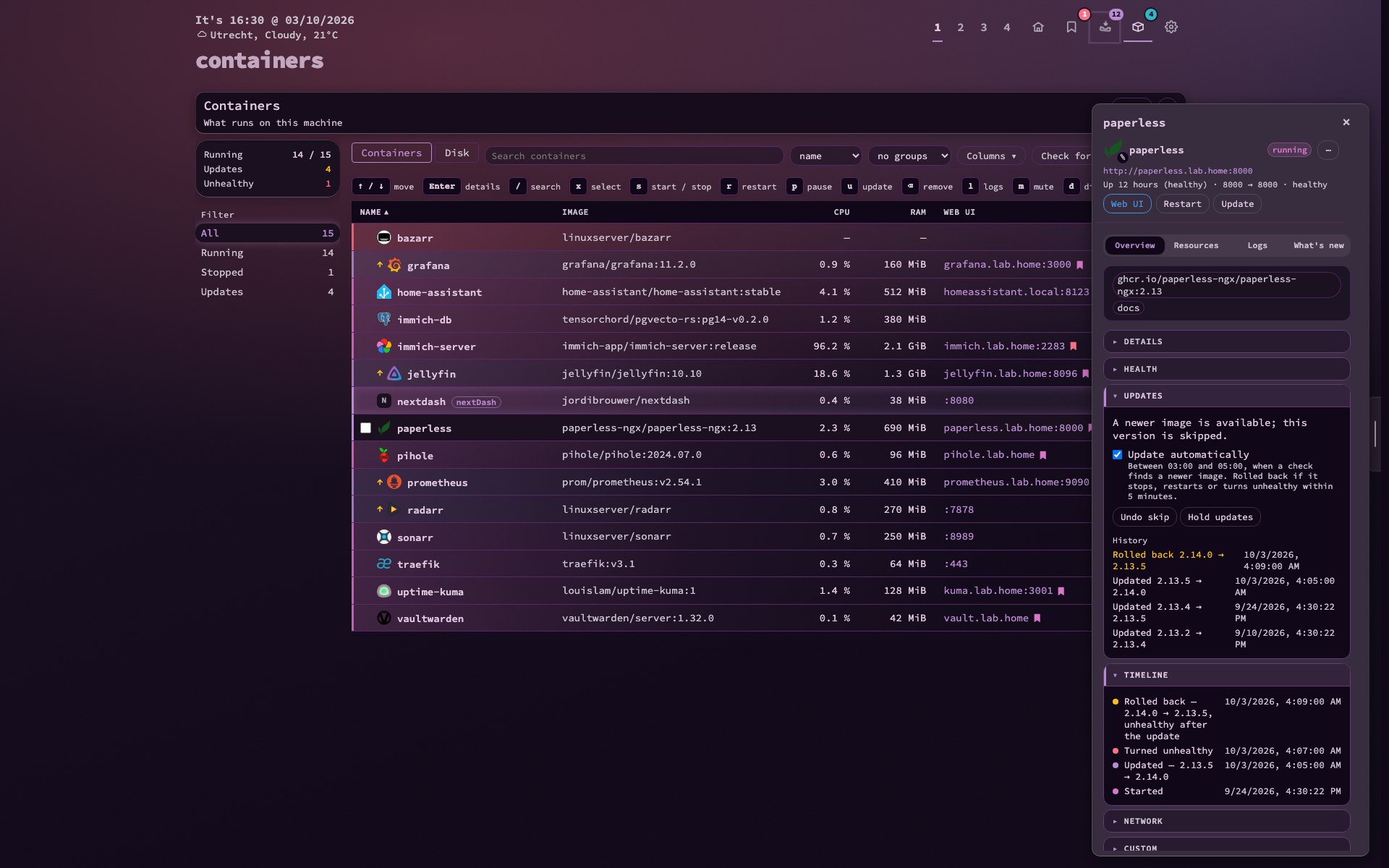
Task: Sort by the CPU column header
Action: click(x=841, y=212)
